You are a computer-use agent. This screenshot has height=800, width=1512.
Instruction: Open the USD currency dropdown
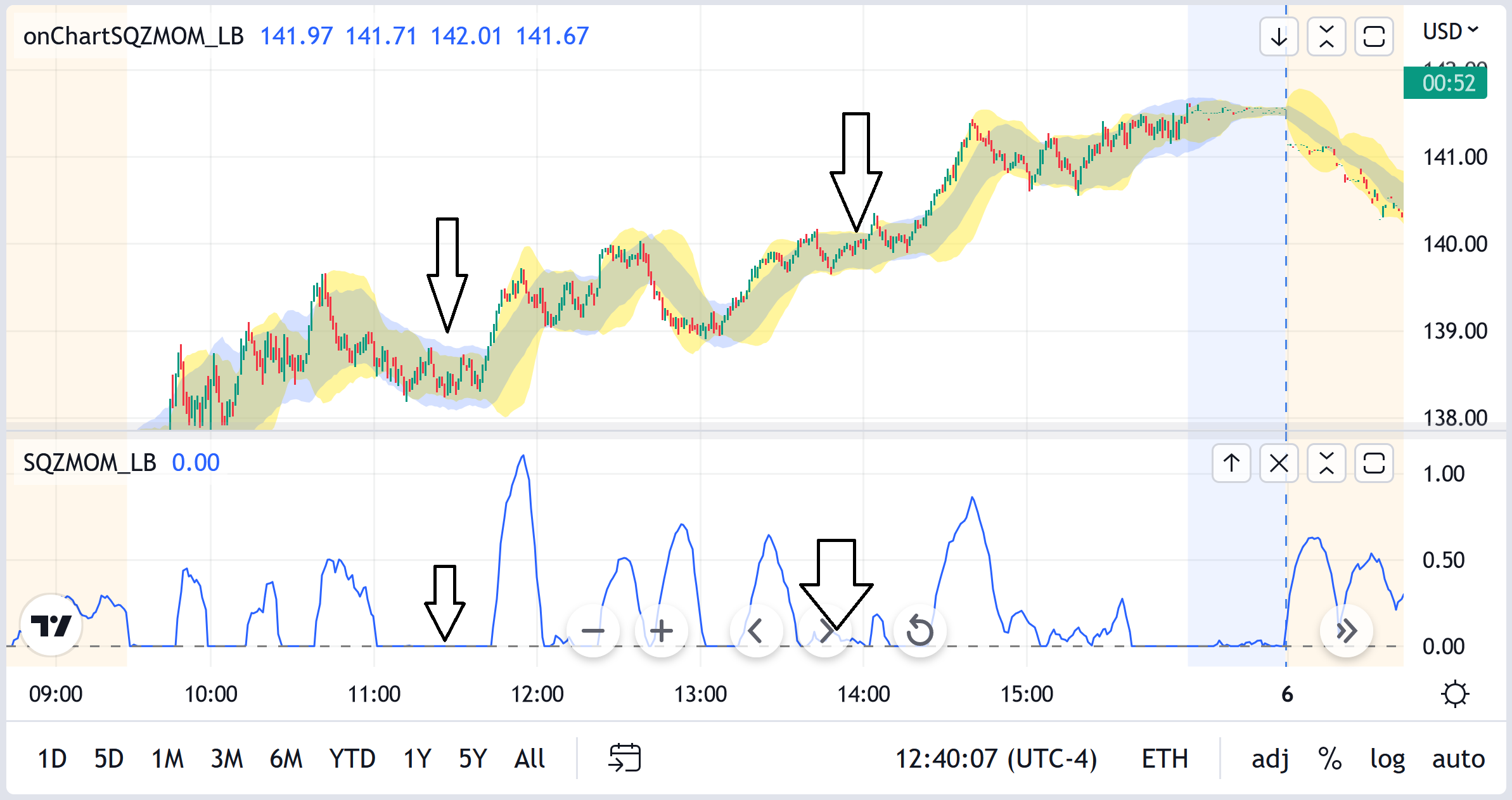pyautogui.click(x=1451, y=31)
